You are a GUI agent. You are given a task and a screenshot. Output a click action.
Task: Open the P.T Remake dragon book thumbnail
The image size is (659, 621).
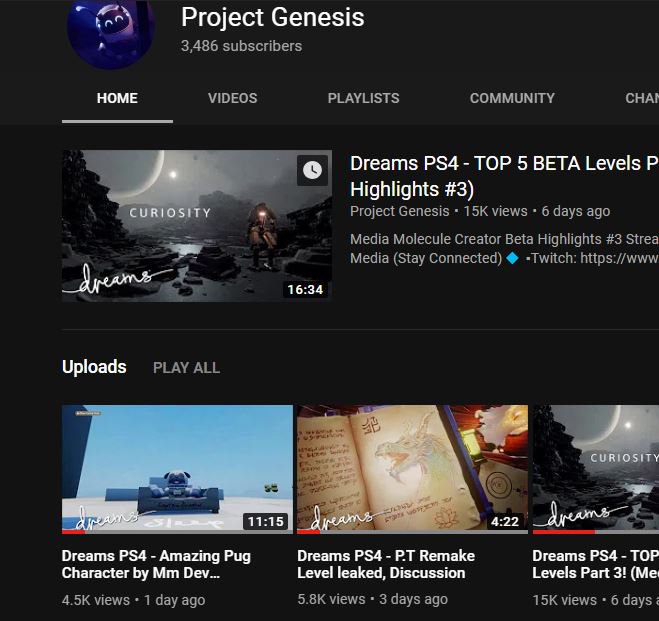pyautogui.click(x=412, y=469)
